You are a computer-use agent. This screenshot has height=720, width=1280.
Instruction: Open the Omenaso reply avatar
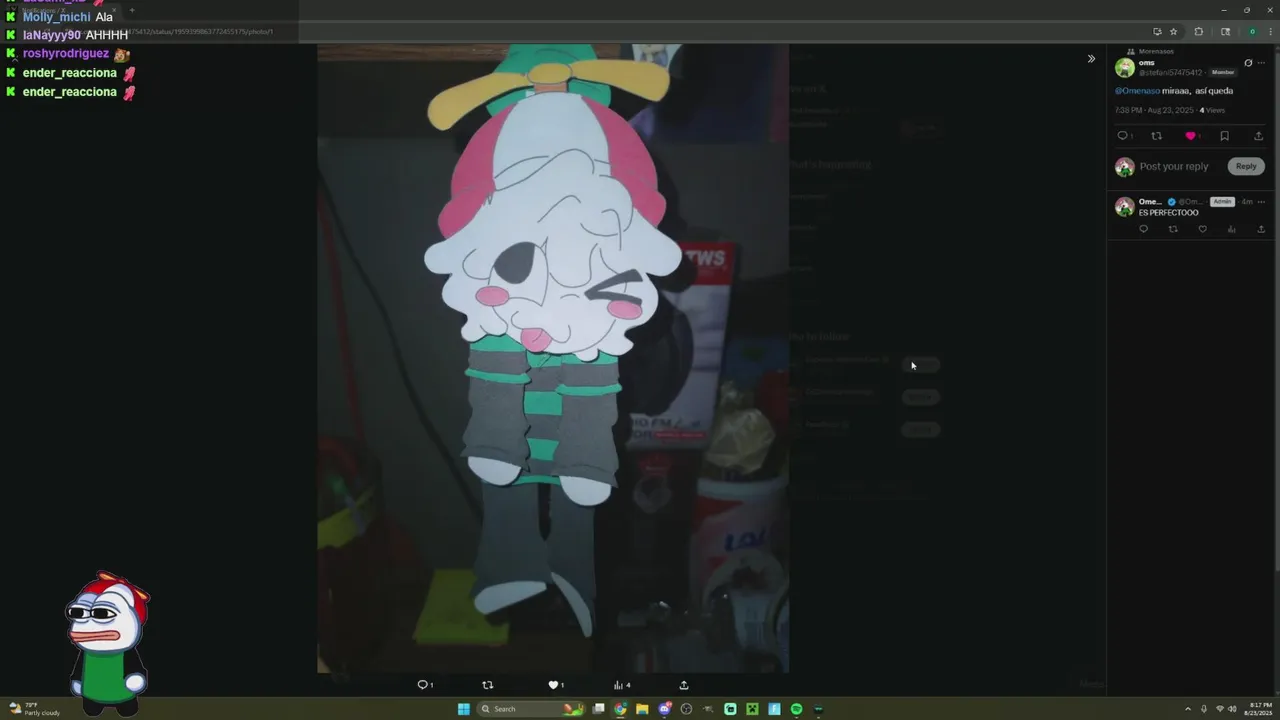(1125, 207)
